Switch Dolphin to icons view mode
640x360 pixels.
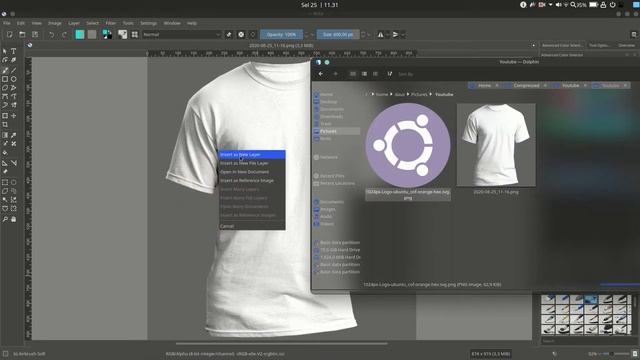pos(353,74)
